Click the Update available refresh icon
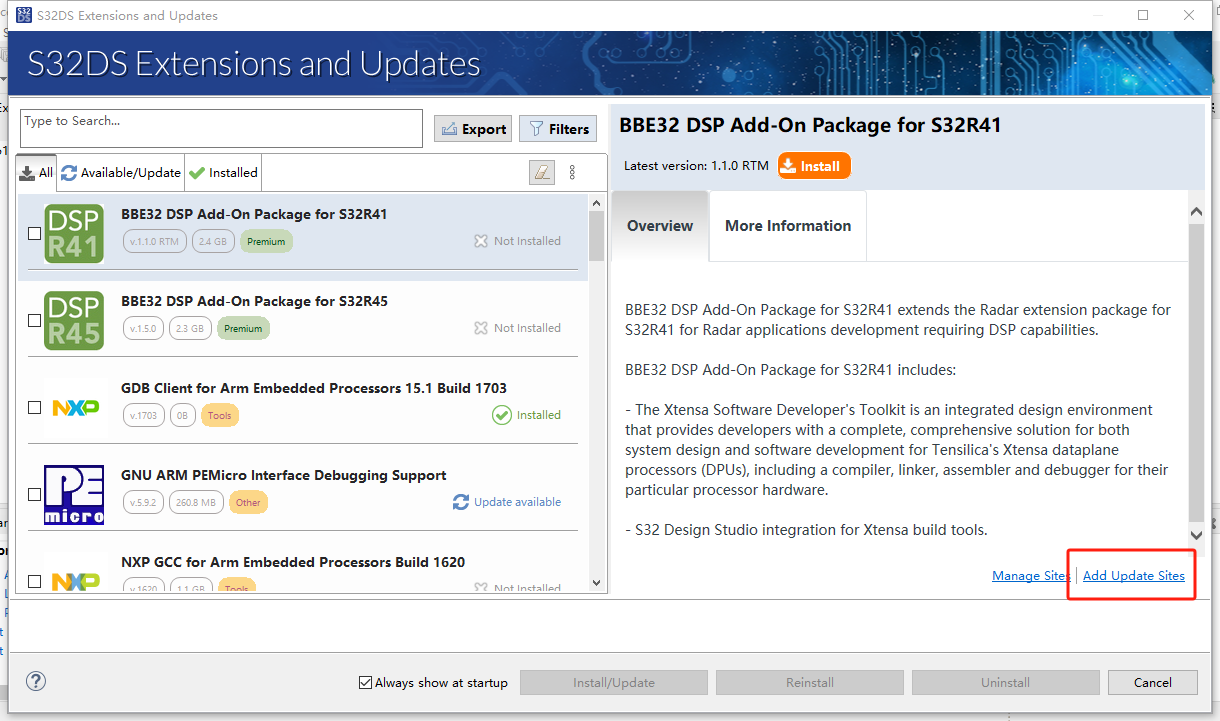The height and width of the screenshot is (721, 1220). pyautogui.click(x=461, y=502)
